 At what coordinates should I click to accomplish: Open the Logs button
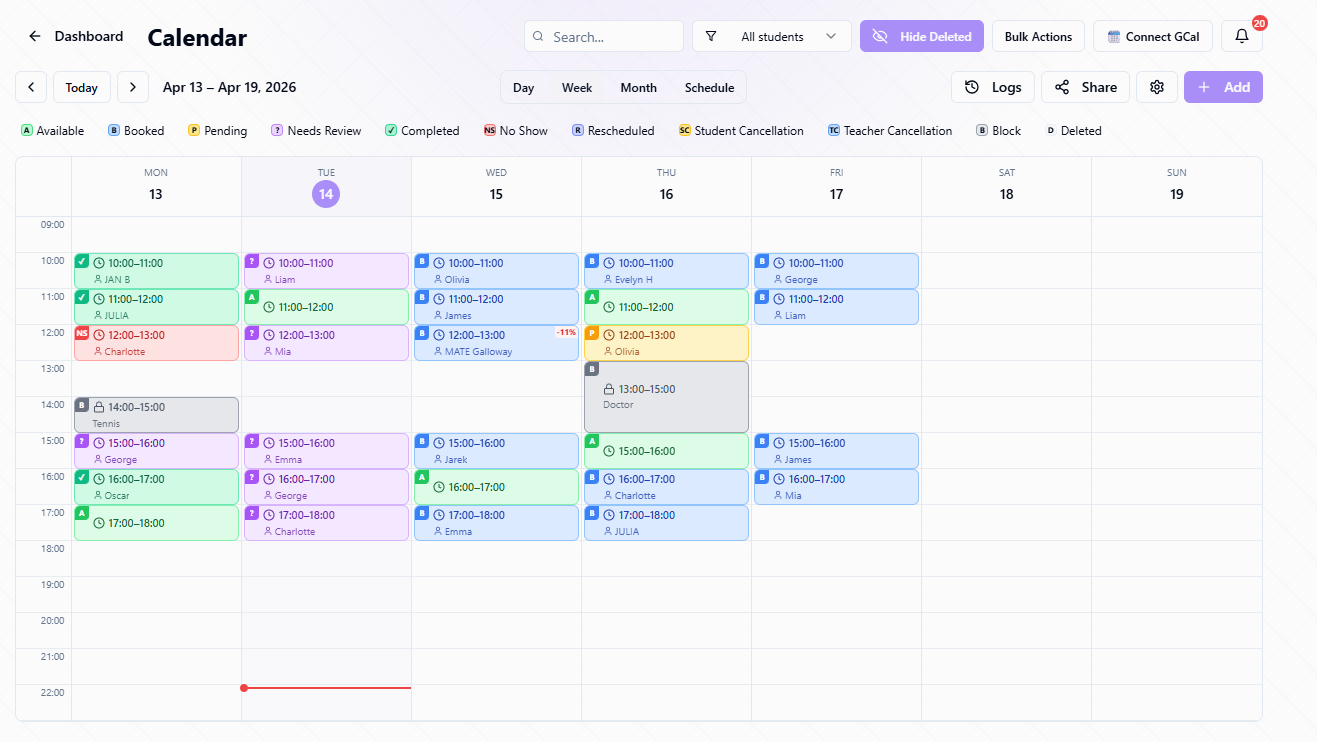(x=992, y=87)
